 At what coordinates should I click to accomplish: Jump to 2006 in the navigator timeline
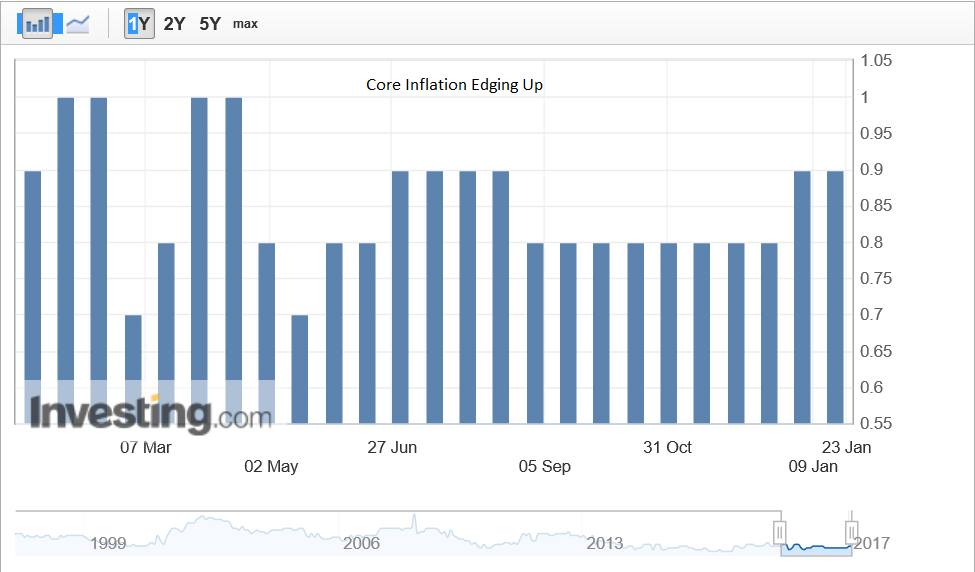point(361,543)
